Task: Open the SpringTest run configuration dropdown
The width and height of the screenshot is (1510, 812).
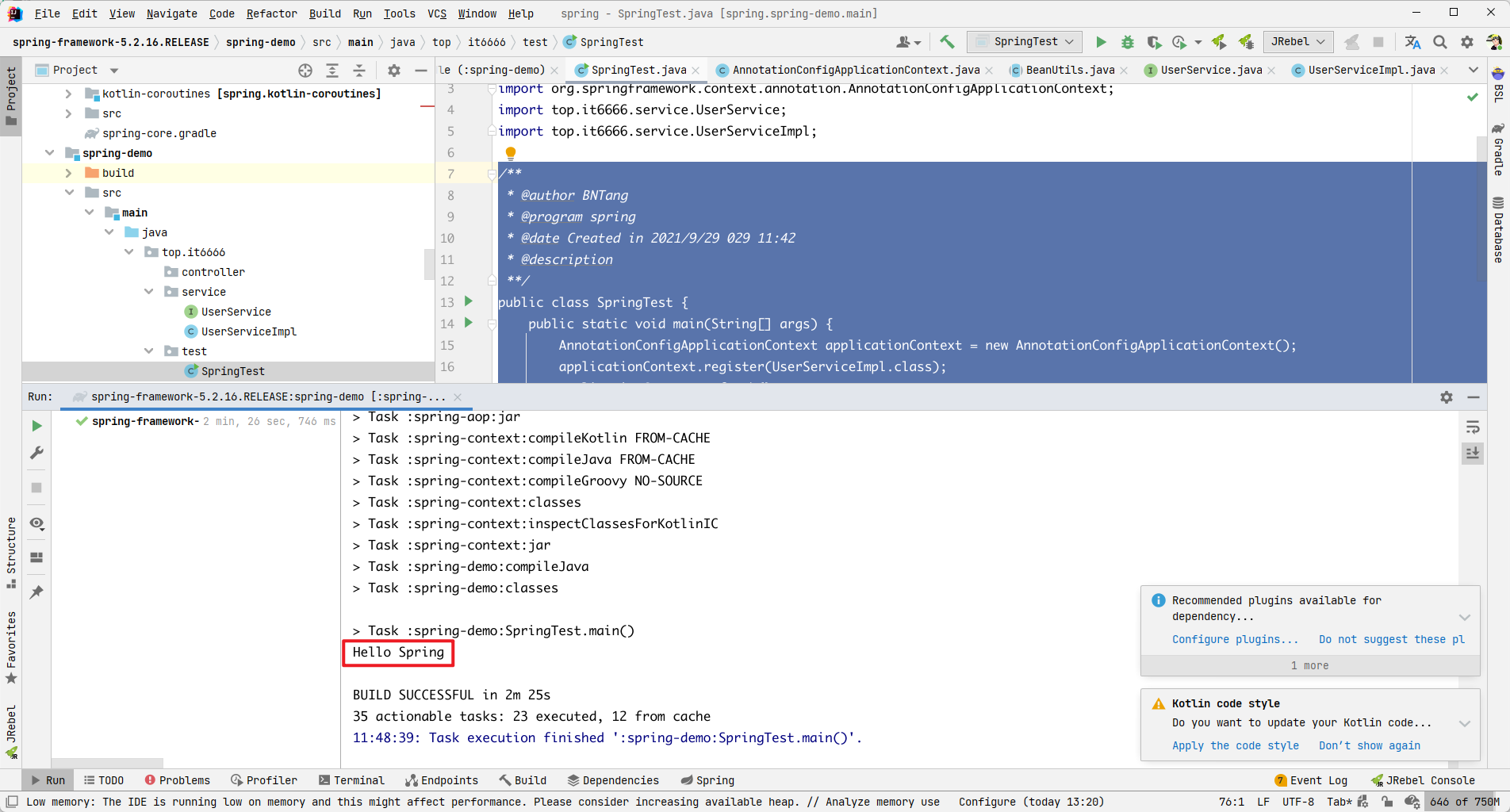Action: click(1025, 42)
